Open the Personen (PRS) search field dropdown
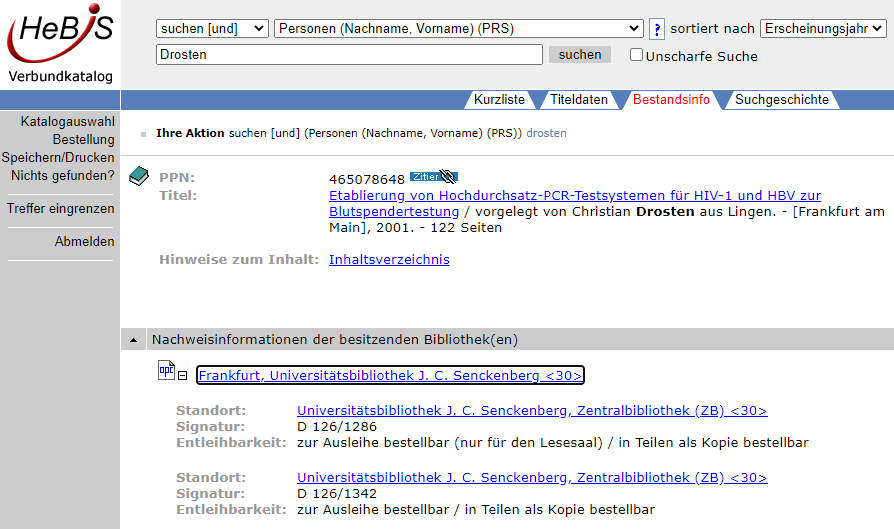The width and height of the screenshot is (894, 529). 458,29
